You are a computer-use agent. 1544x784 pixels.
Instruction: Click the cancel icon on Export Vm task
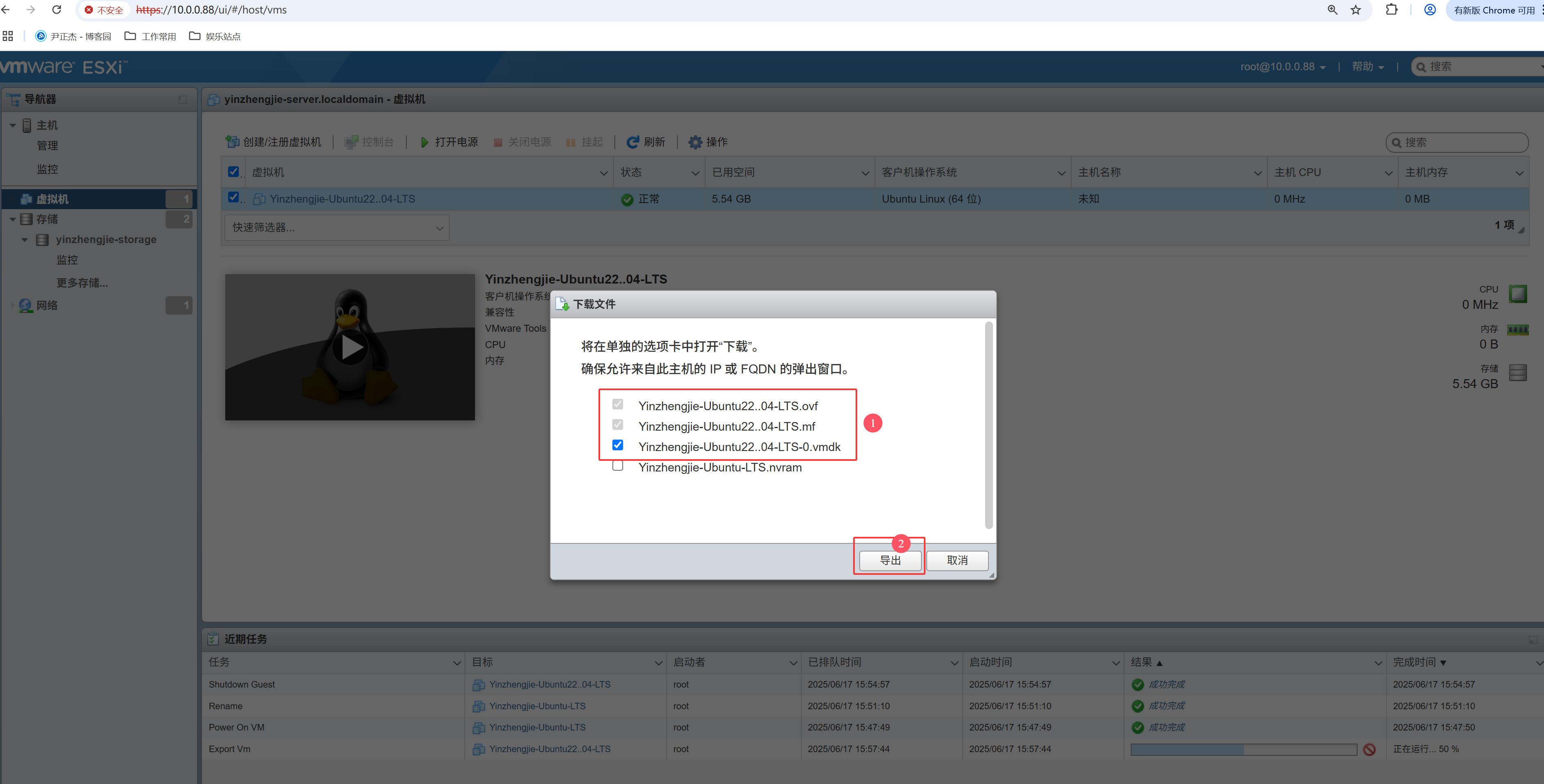1369,749
